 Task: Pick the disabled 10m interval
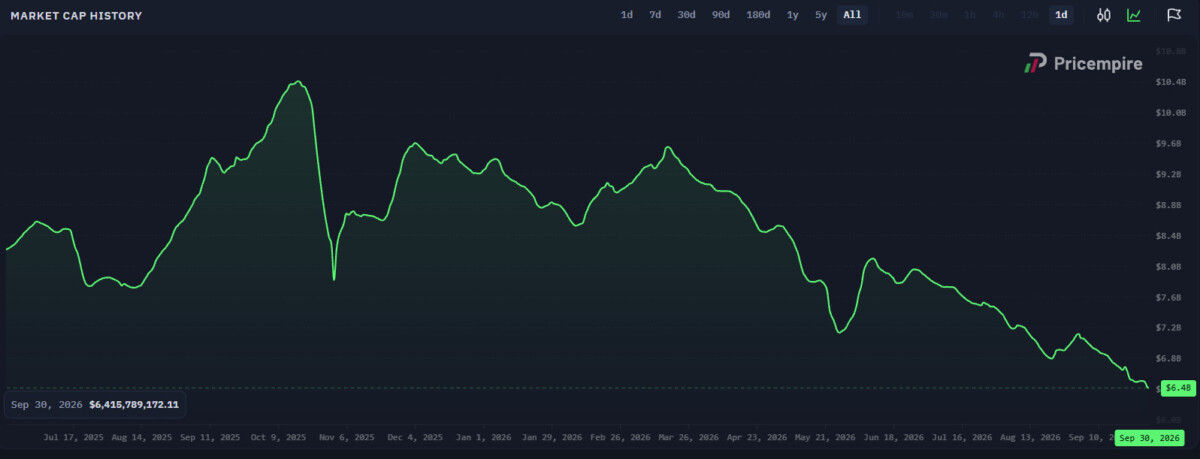[x=905, y=15]
